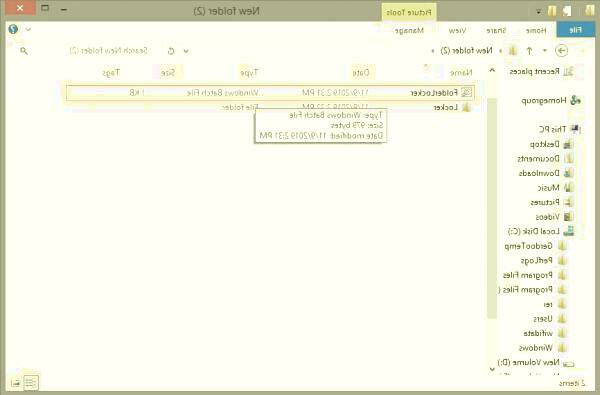Image resolution: width=600 pixels, height=395 pixels.
Task: Switch to Details view icon in status bar
Action: point(30,382)
